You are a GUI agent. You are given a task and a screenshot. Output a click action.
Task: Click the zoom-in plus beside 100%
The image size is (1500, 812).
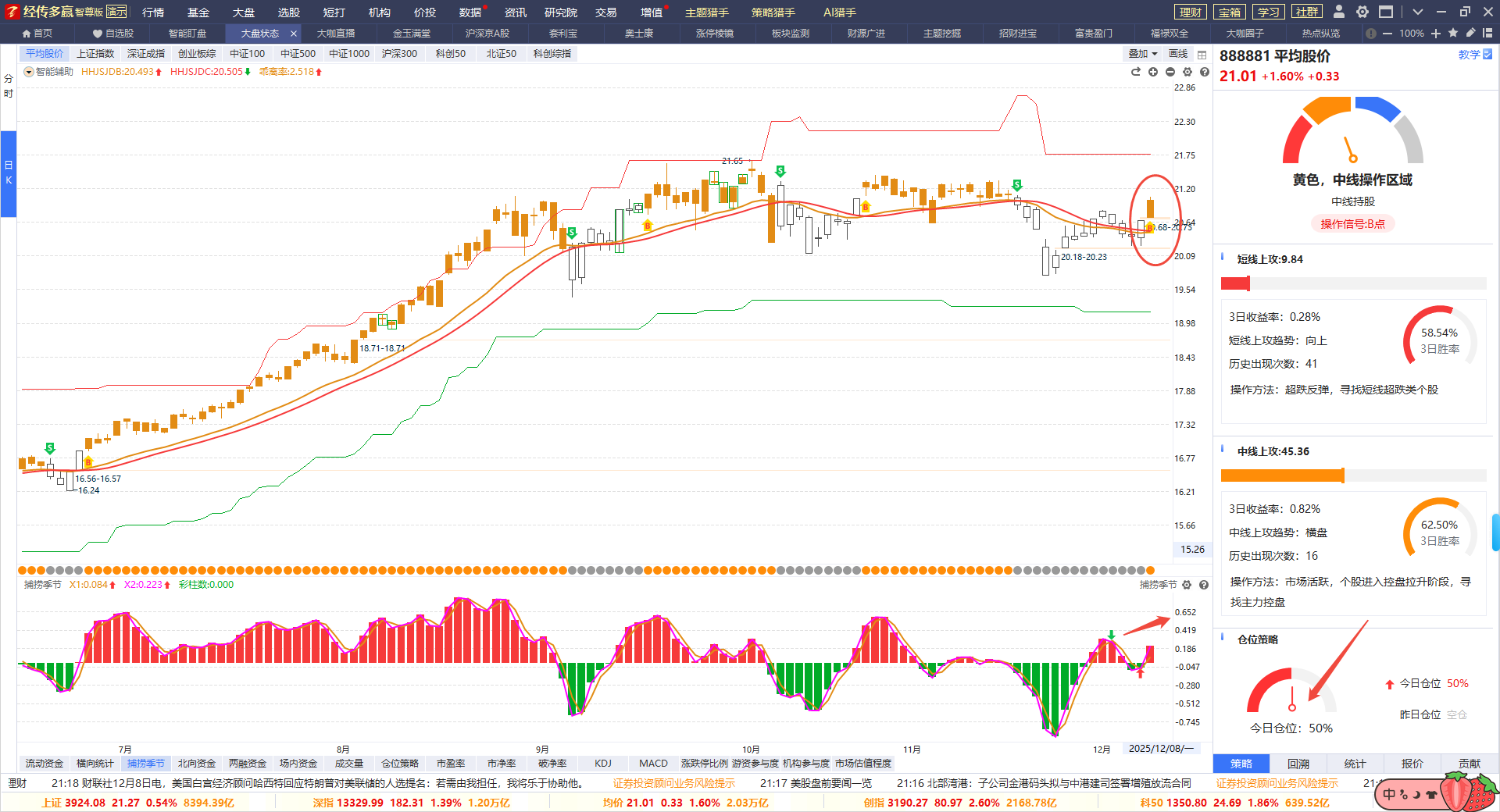click(x=1436, y=34)
